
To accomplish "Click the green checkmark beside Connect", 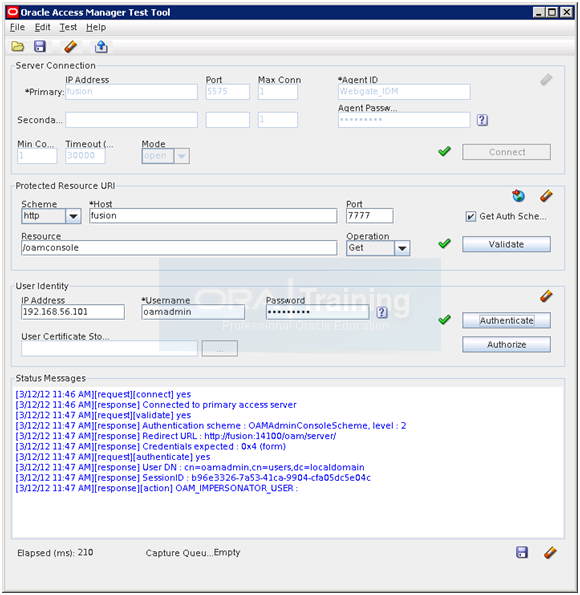I will tap(444, 151).
